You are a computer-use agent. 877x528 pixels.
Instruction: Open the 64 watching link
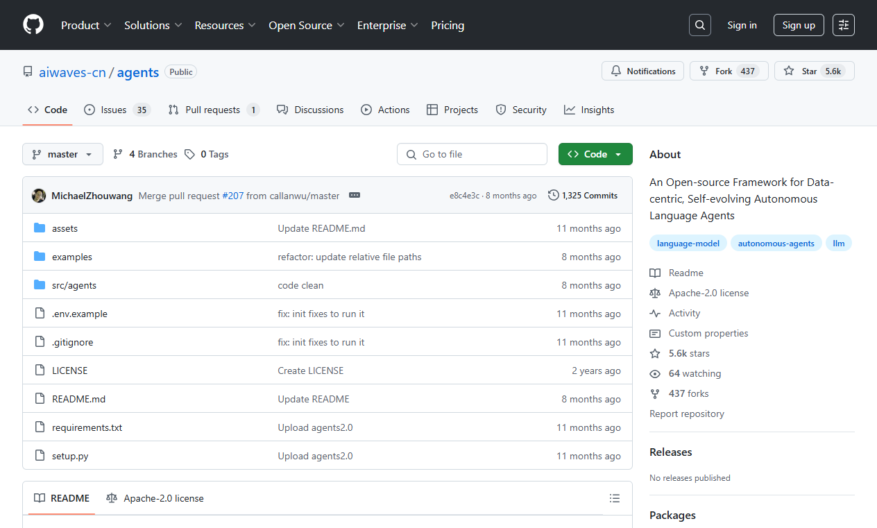[x=695, y=374]
